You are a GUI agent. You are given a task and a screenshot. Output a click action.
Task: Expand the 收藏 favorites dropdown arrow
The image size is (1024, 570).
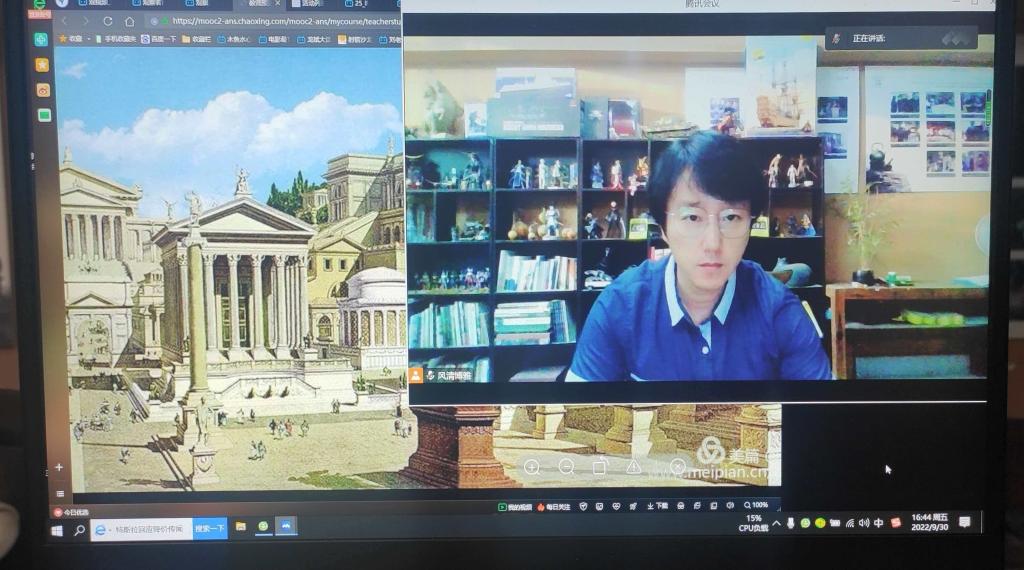coord(89,39)
